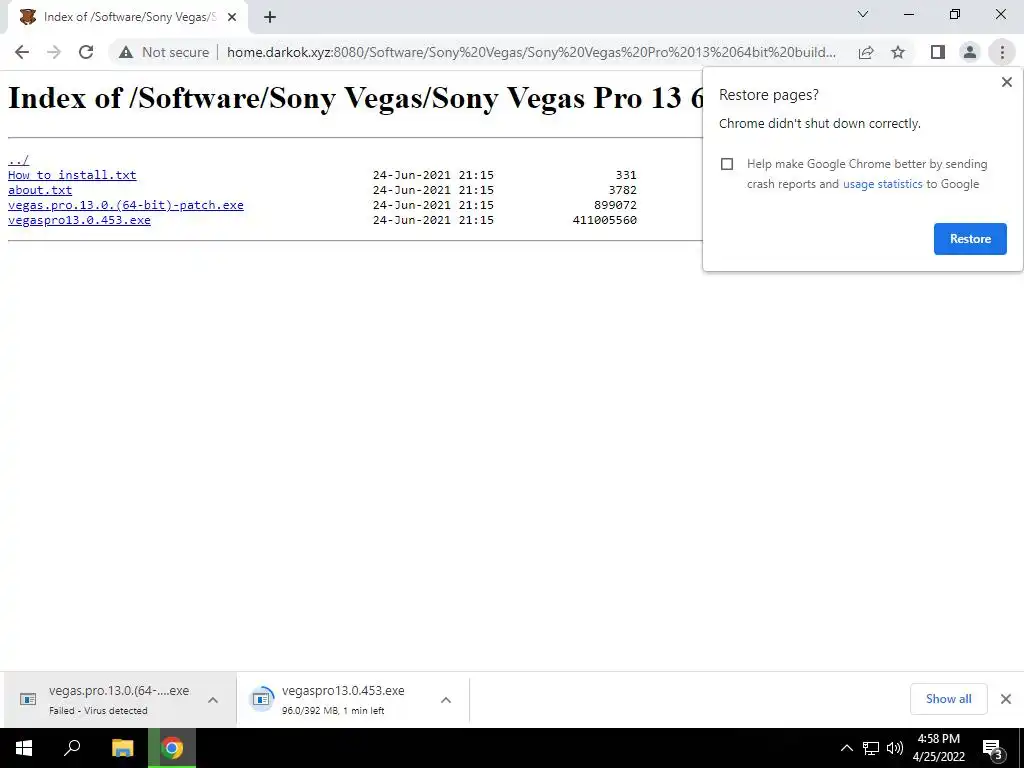1024x768 pixels.
Task: Open the usage statistics link
Action: point(882,184)
